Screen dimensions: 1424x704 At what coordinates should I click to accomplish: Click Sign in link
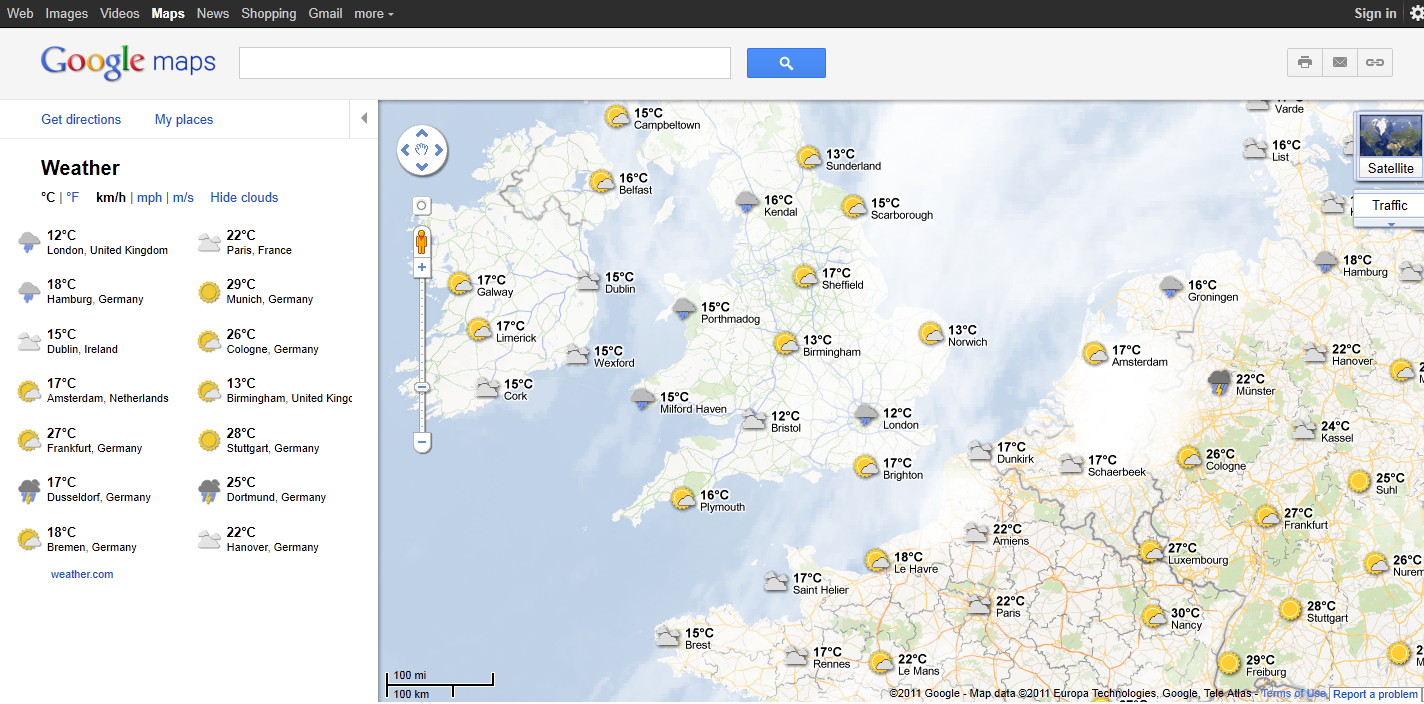[x=1375, y=13]
